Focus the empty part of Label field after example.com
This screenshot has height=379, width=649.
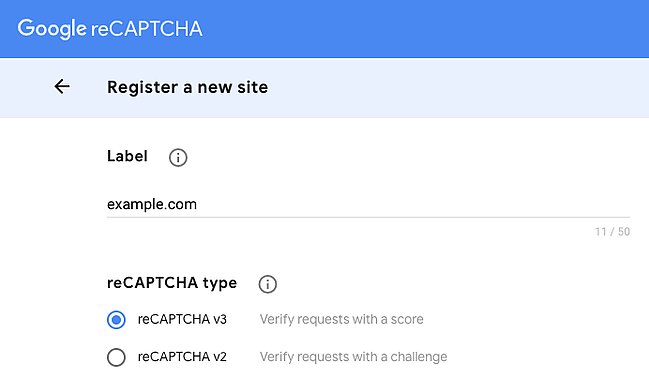414,204
